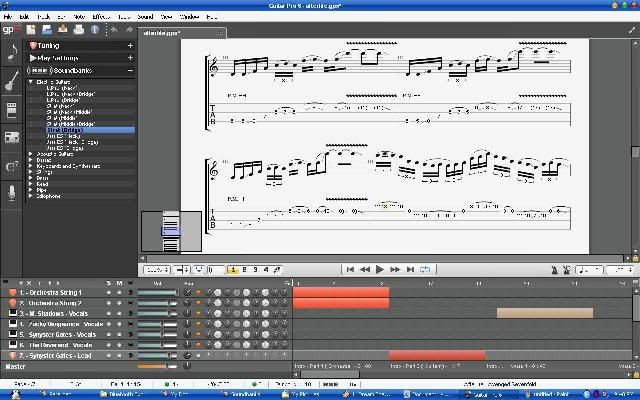Screen dimensions: 640x400
Task: Select voice 1 button
Action: (x=233, y=269)
